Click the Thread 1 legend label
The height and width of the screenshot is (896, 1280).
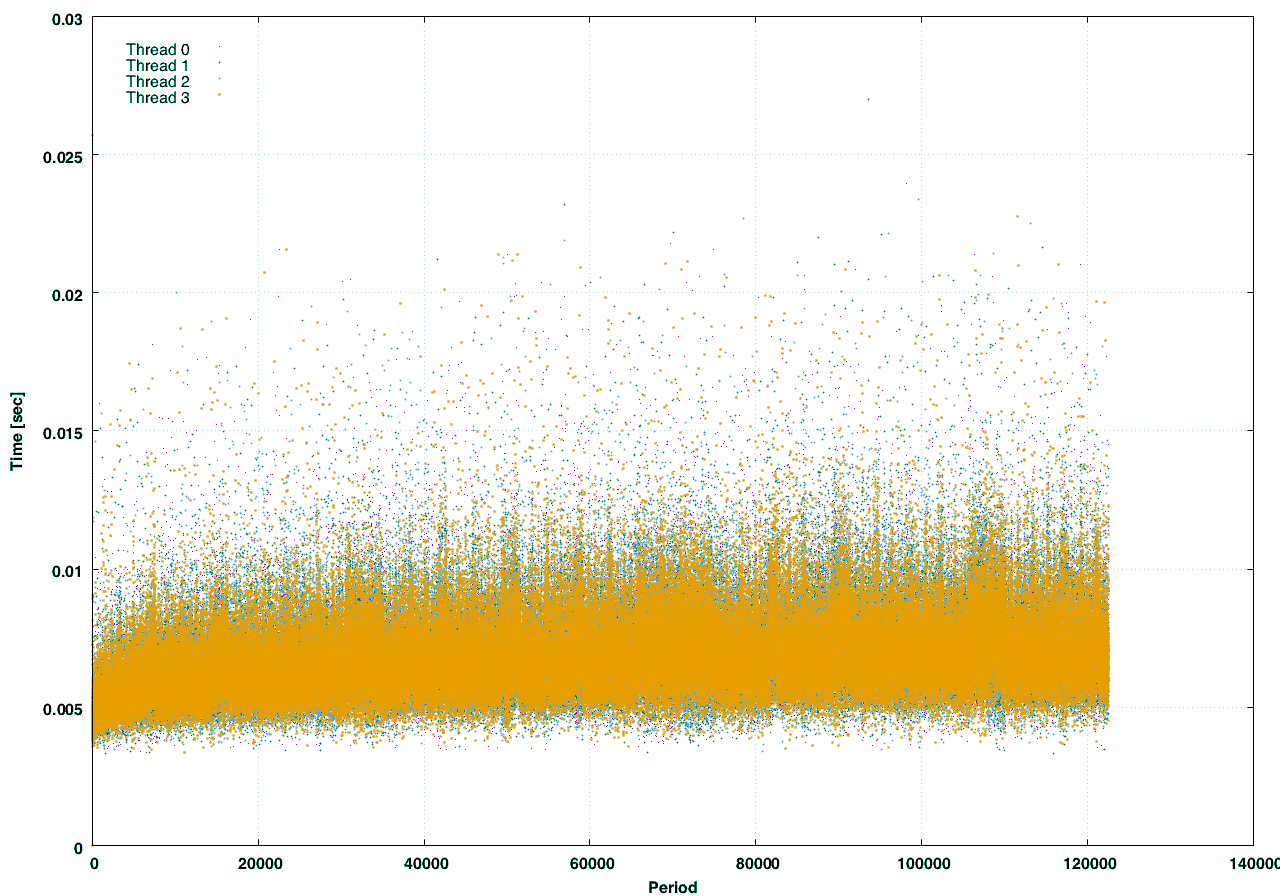point(158,65)
